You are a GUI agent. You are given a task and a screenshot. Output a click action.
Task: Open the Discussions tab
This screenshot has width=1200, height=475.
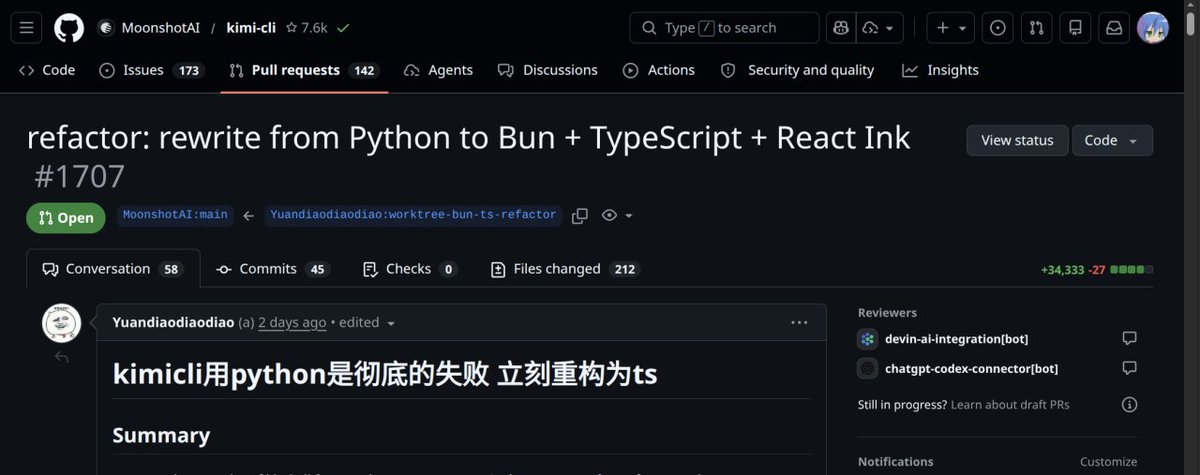tap(548, 70)
